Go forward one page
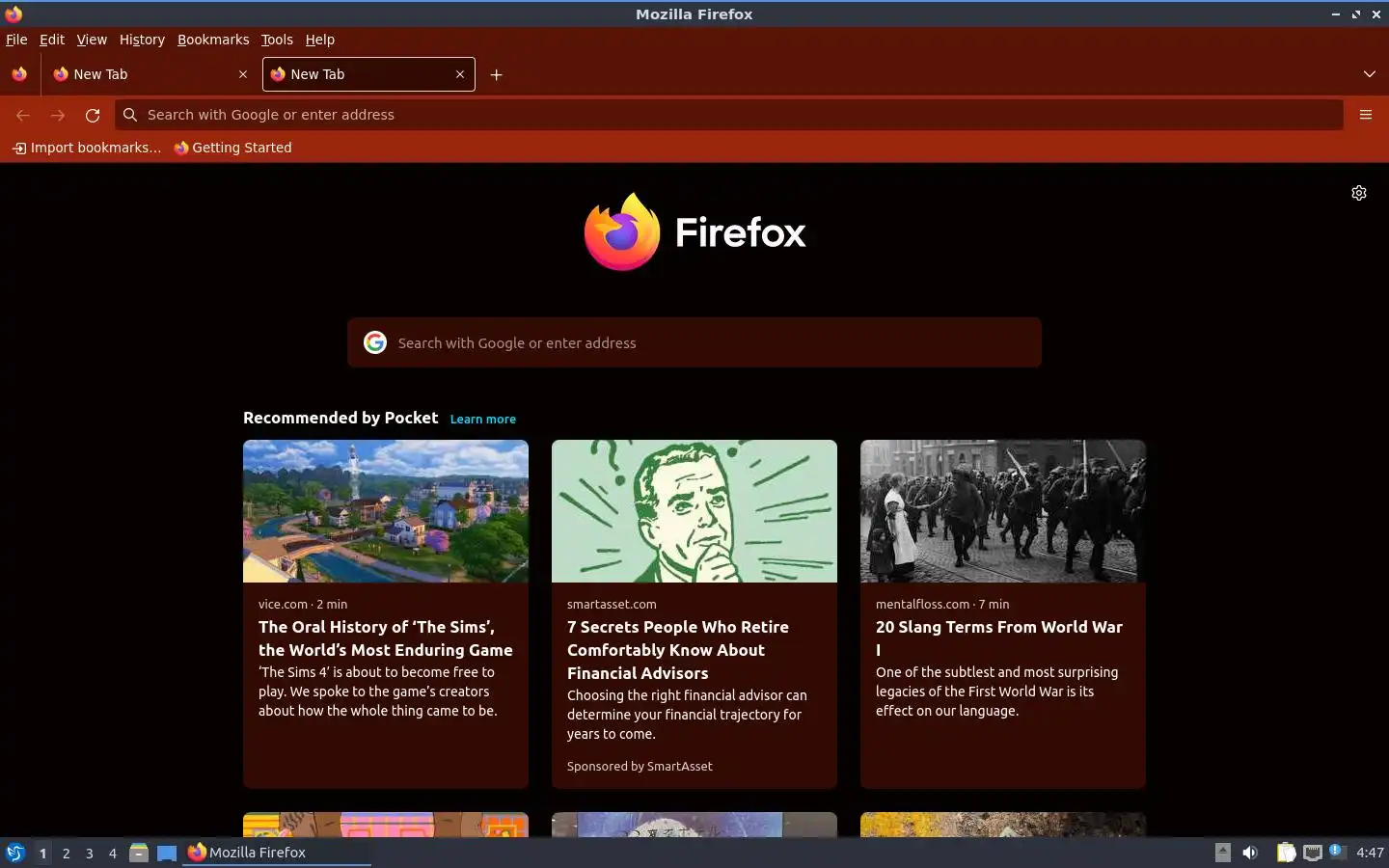Screen dimensions: 1389x868 58,115
